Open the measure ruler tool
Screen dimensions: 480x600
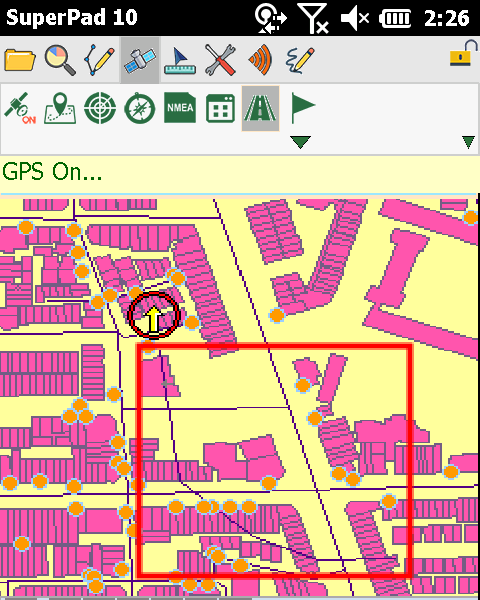pyautogui.click(x=180, y=60)
